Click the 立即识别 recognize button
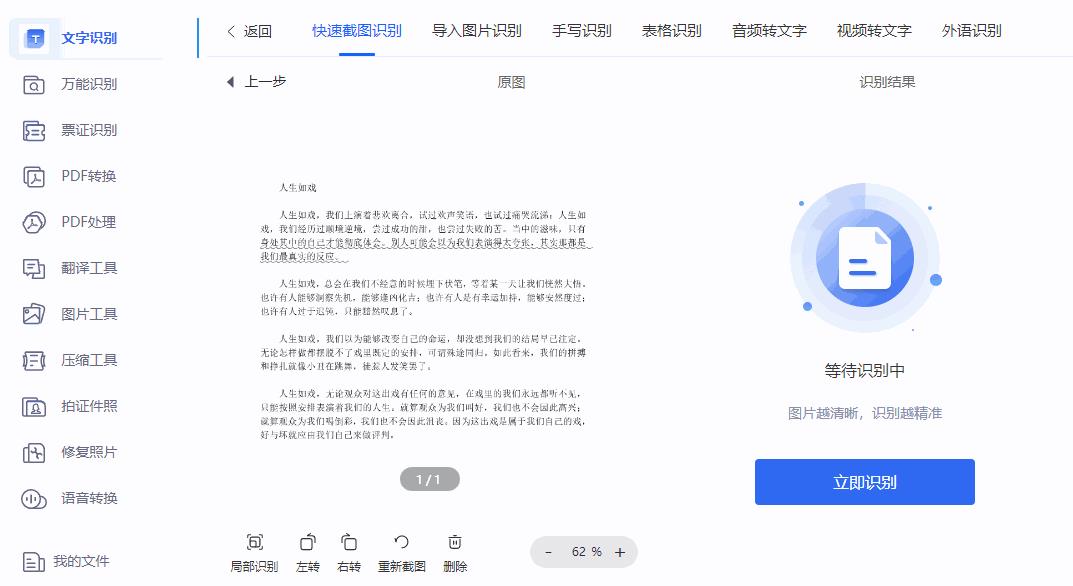1073x586 pixels. [863, 481]
